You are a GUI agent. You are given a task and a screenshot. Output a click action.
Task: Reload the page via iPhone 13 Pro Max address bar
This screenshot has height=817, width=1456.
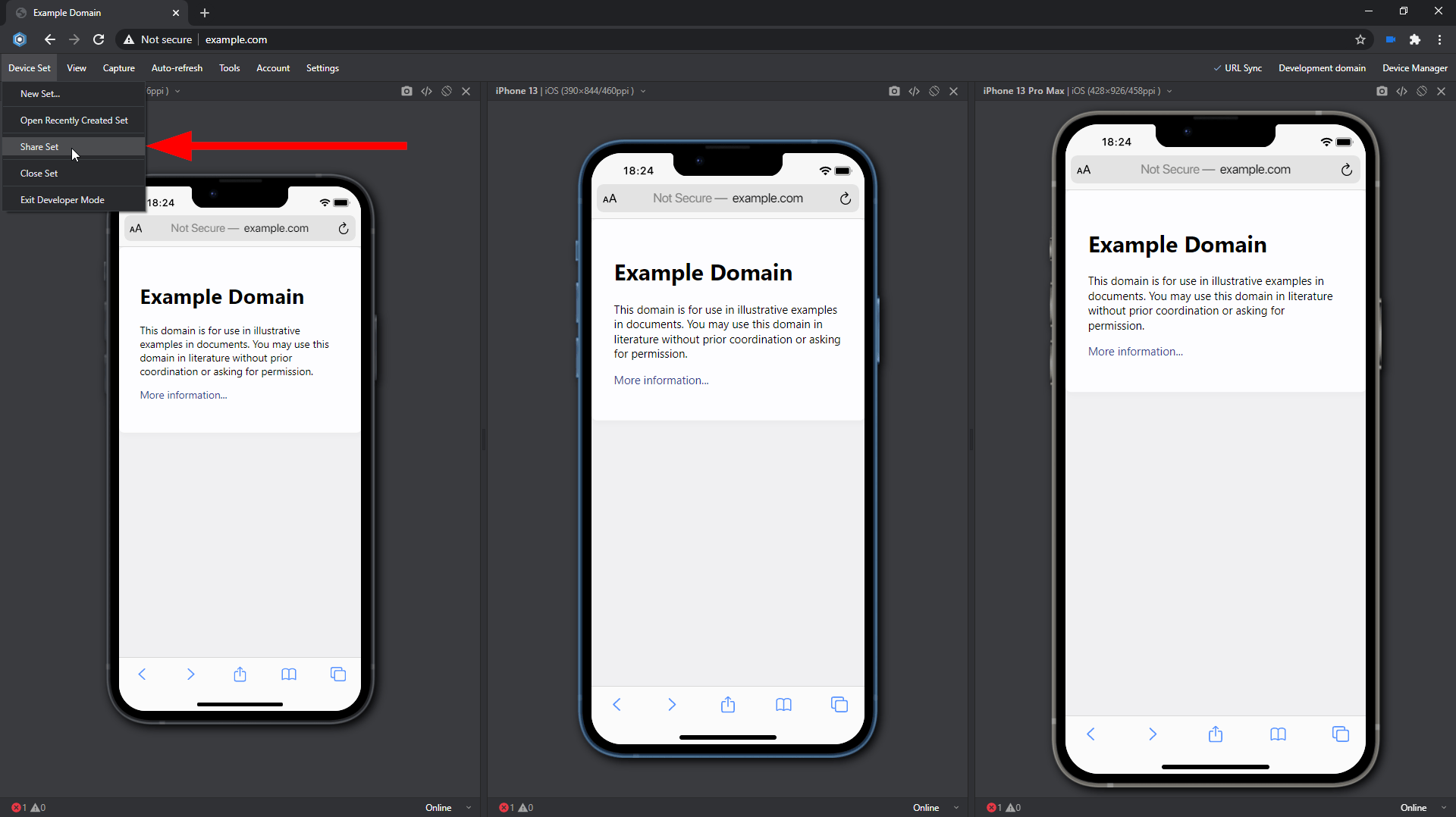(1347, 169)
